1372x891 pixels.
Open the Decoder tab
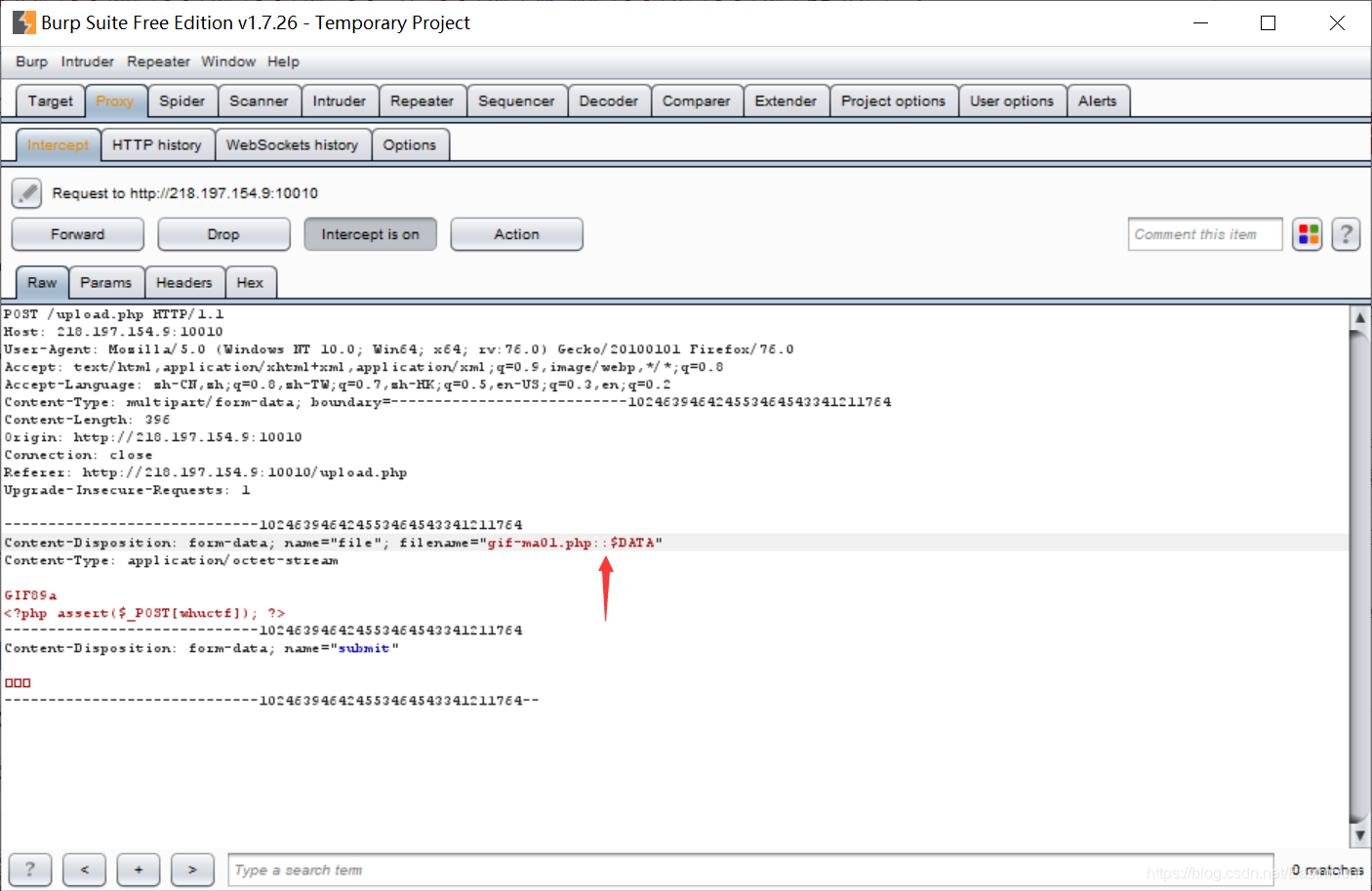(x=609, y=101)
